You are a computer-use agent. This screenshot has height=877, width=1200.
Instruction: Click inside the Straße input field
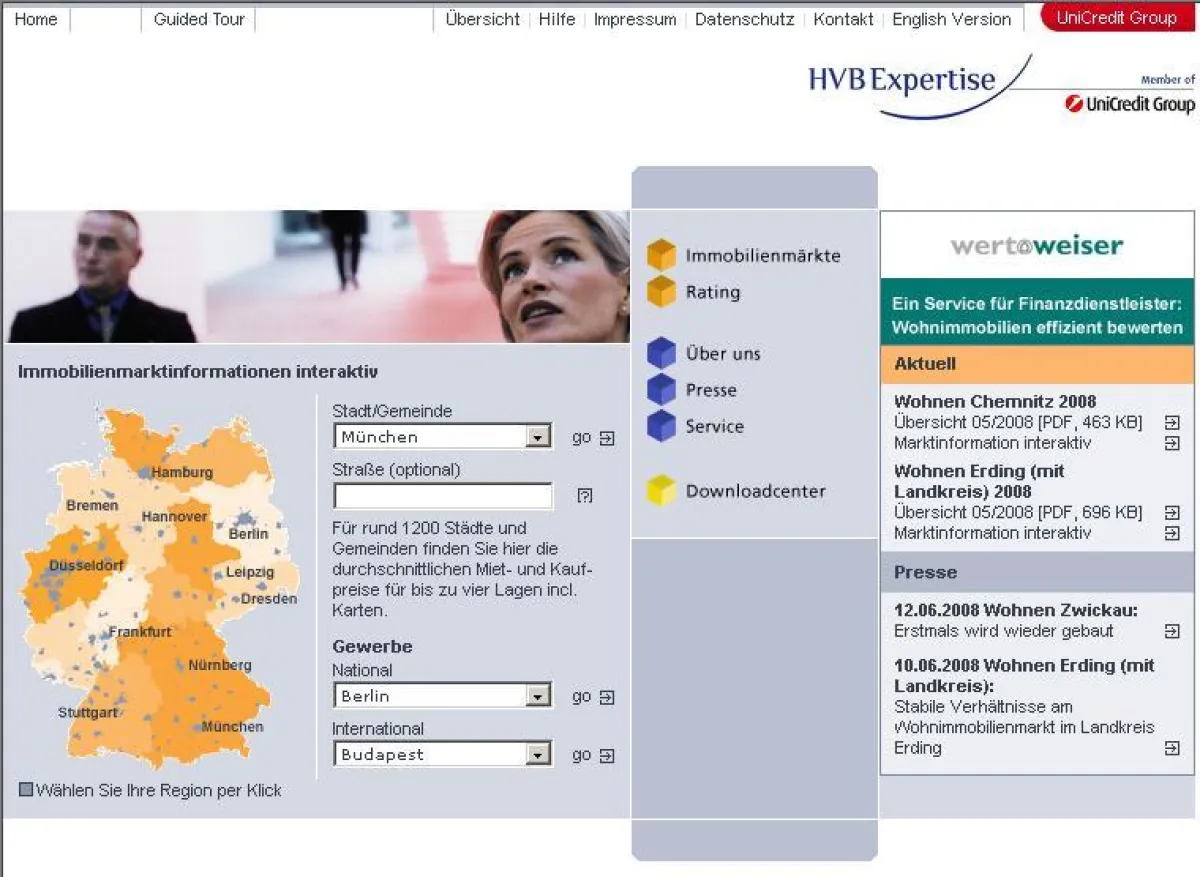(x=443, y=495)
